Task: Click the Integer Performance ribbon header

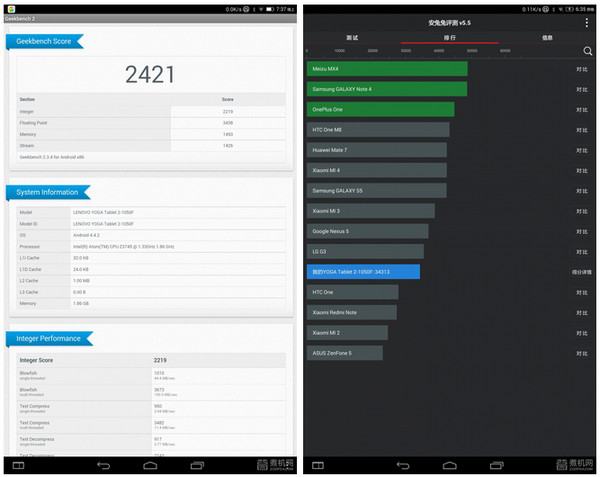Action: [49, 339]
